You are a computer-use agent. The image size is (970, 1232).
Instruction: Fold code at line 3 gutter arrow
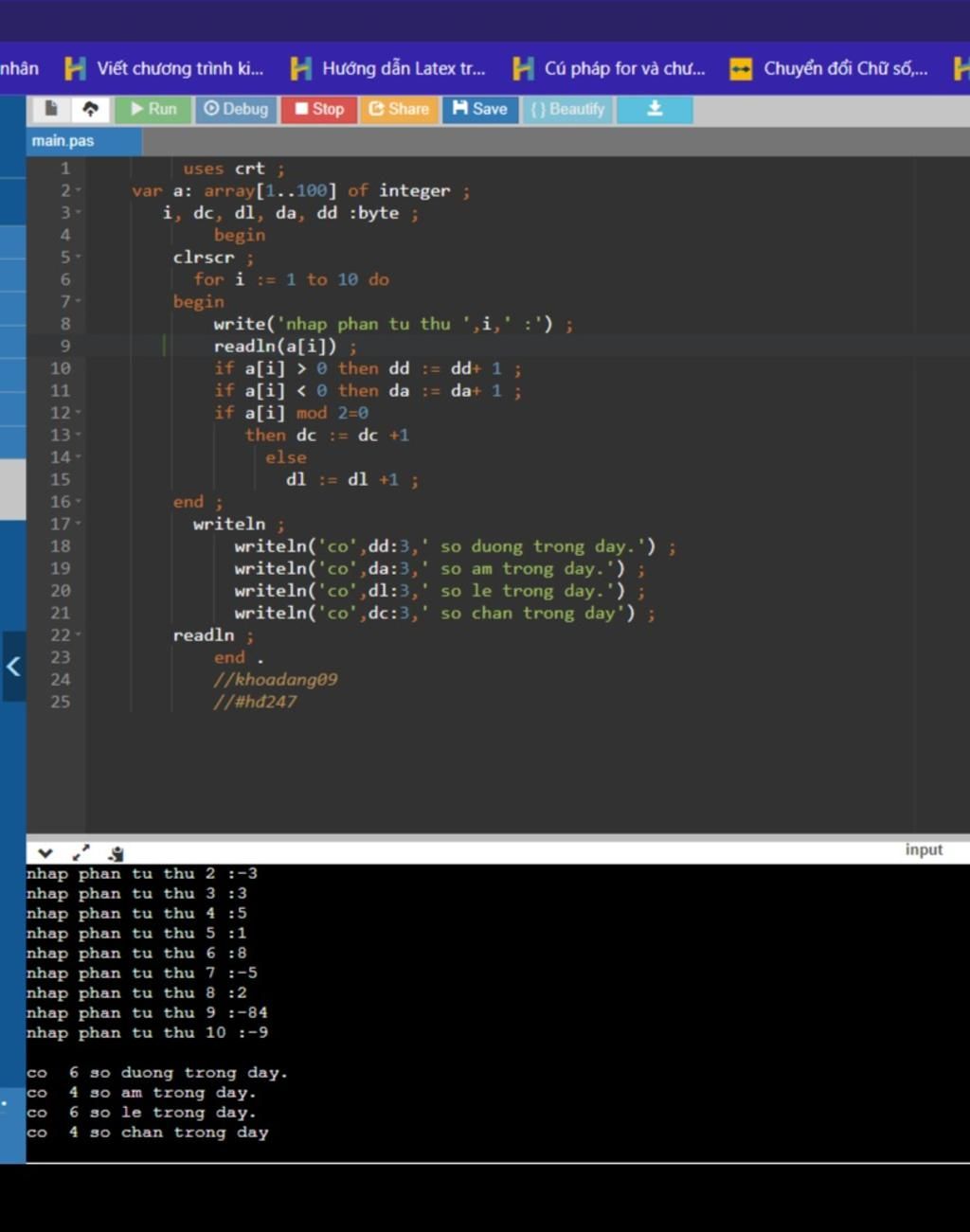tap(79, 213)
